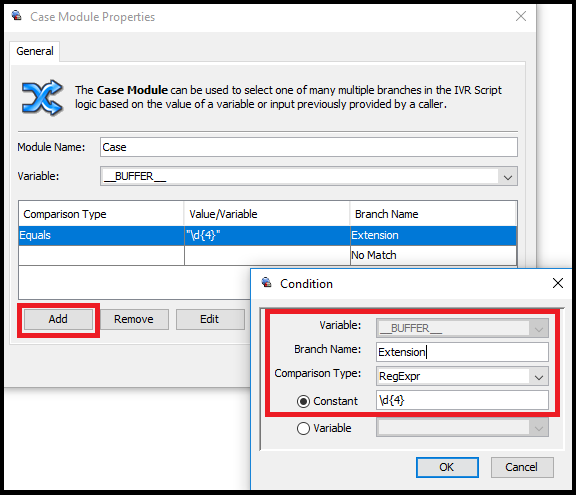Click the Case Module shuffle arrows icon
This screenshot has height=495, width=576.
pos(42,98)
